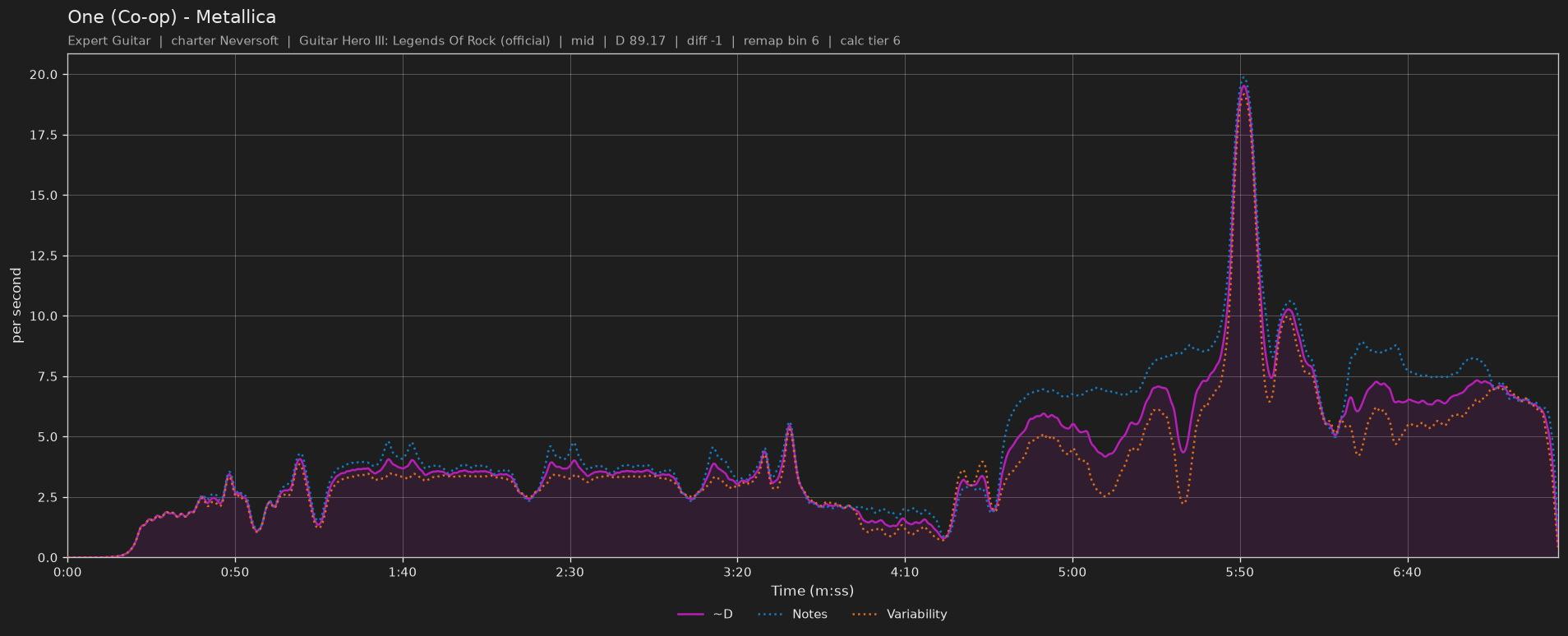Click the 20.0 y-axis tick label

(x=44, y=75)
